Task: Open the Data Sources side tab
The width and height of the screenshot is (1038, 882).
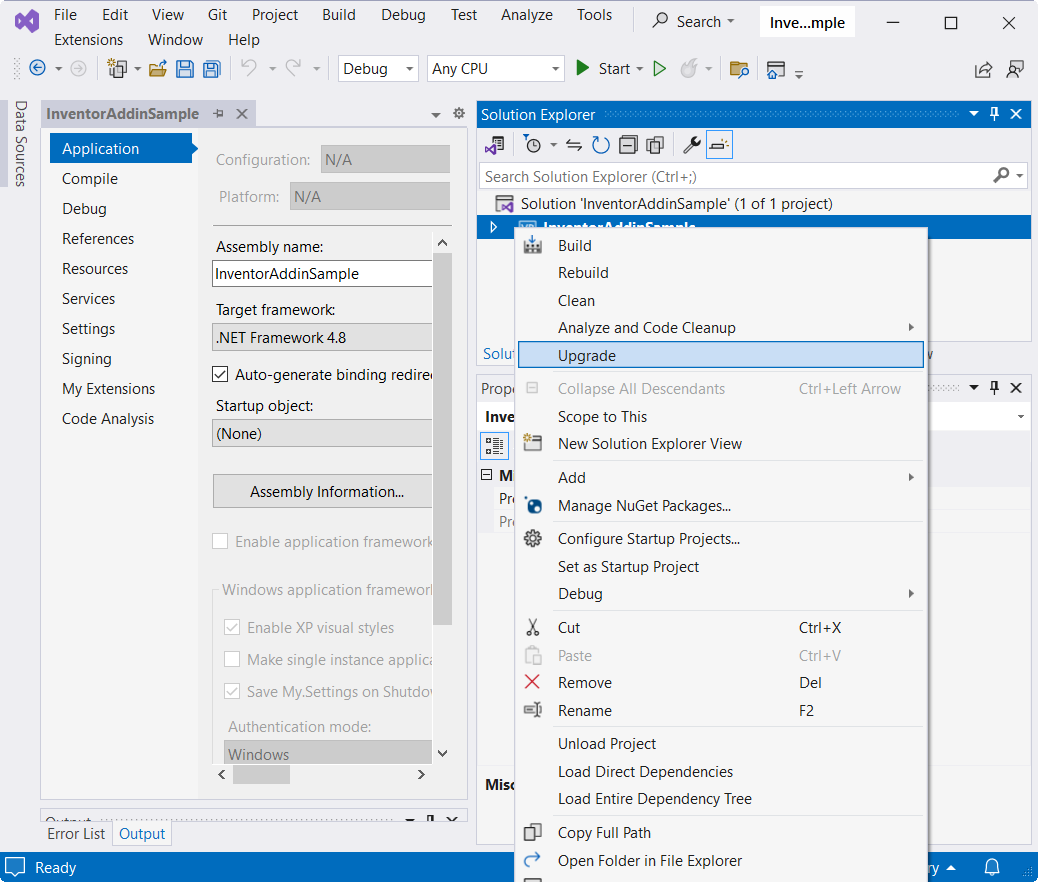Action: (x=21, y=143)
